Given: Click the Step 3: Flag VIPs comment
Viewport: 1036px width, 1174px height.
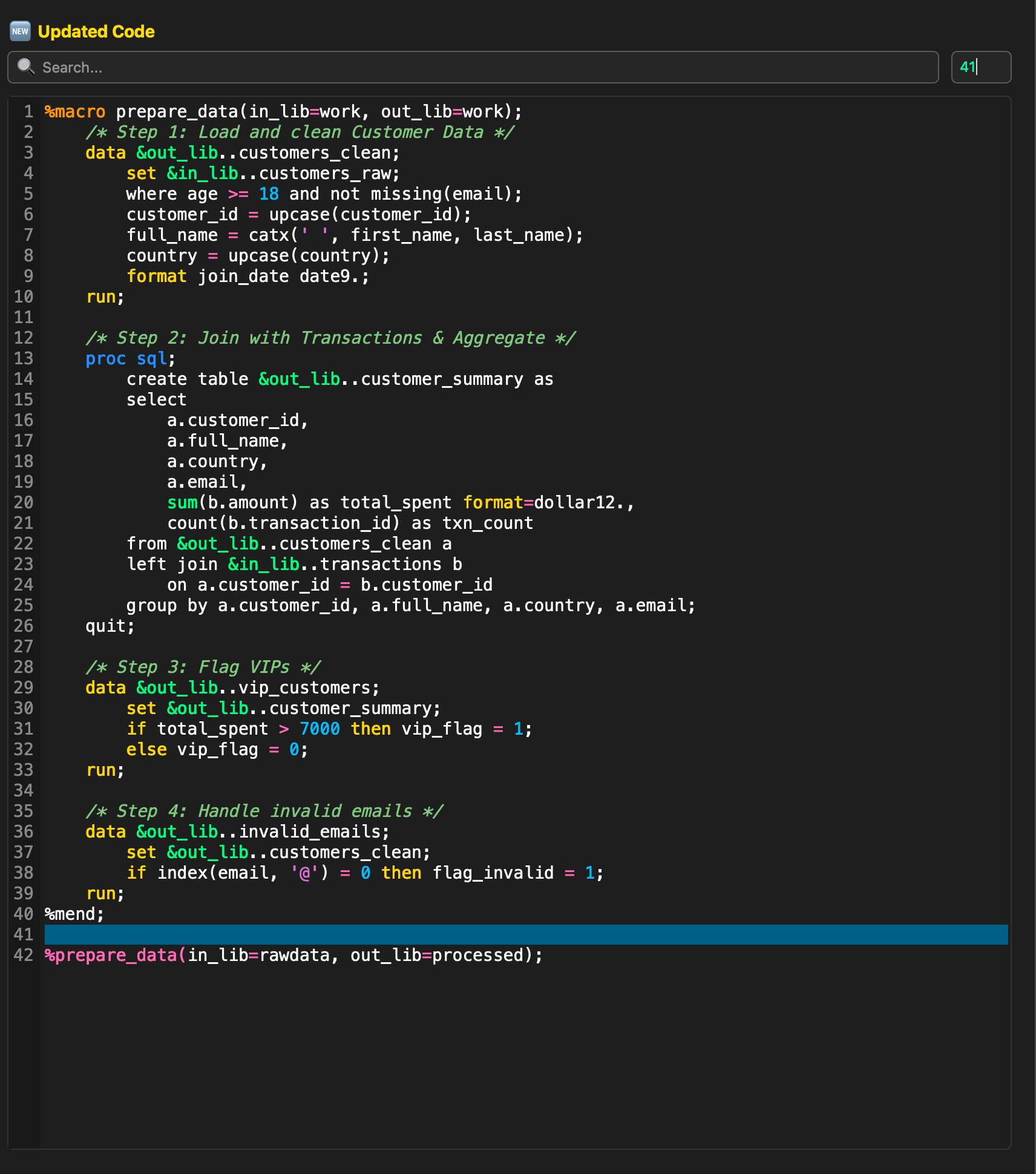Looking at the screenshot, I should pos(203,666).
